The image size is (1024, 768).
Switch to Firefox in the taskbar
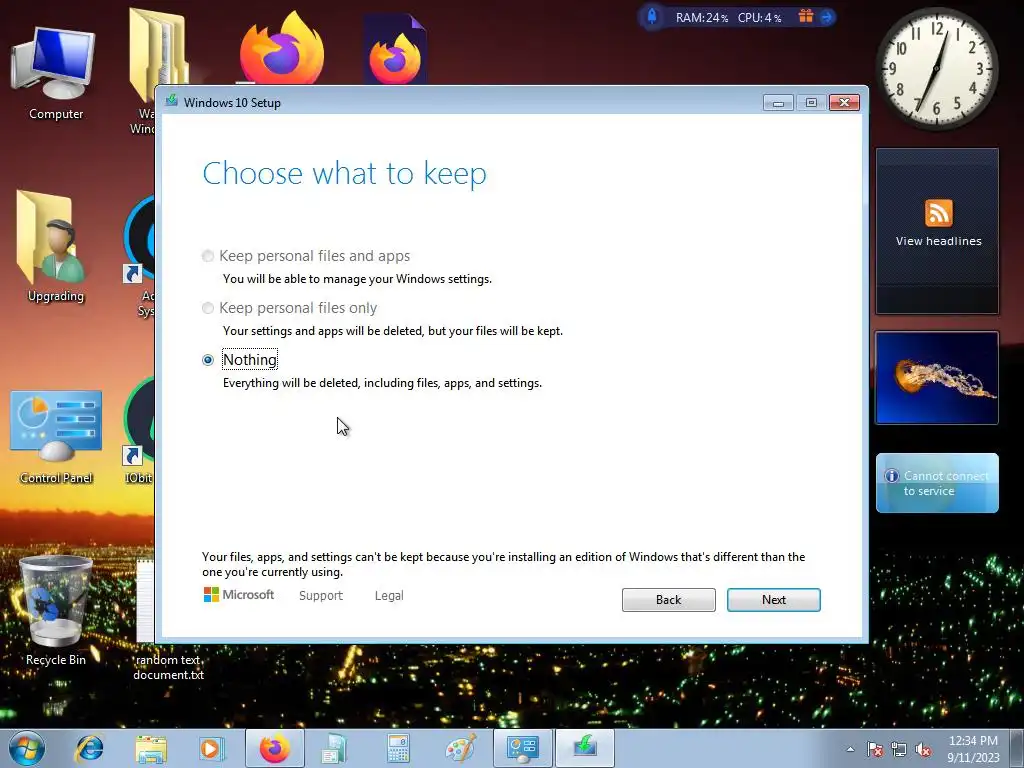(274, 748)
